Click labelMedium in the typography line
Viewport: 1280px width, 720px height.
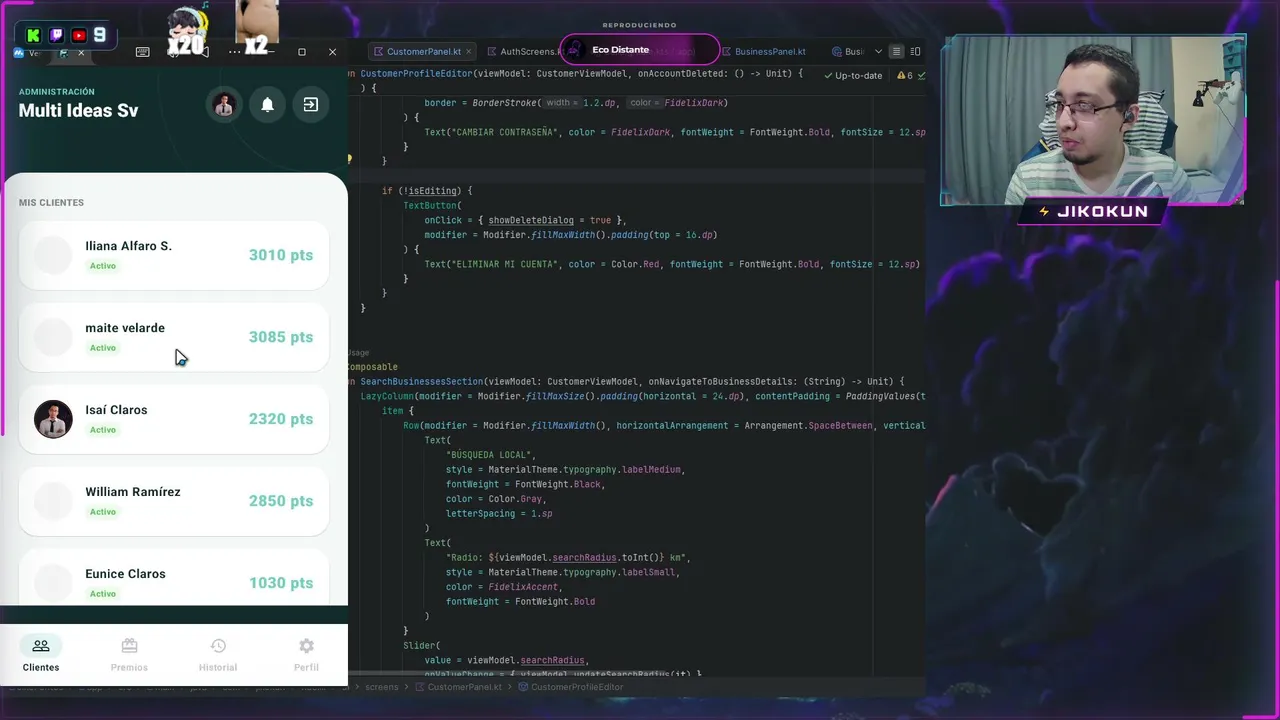point(650,470)
